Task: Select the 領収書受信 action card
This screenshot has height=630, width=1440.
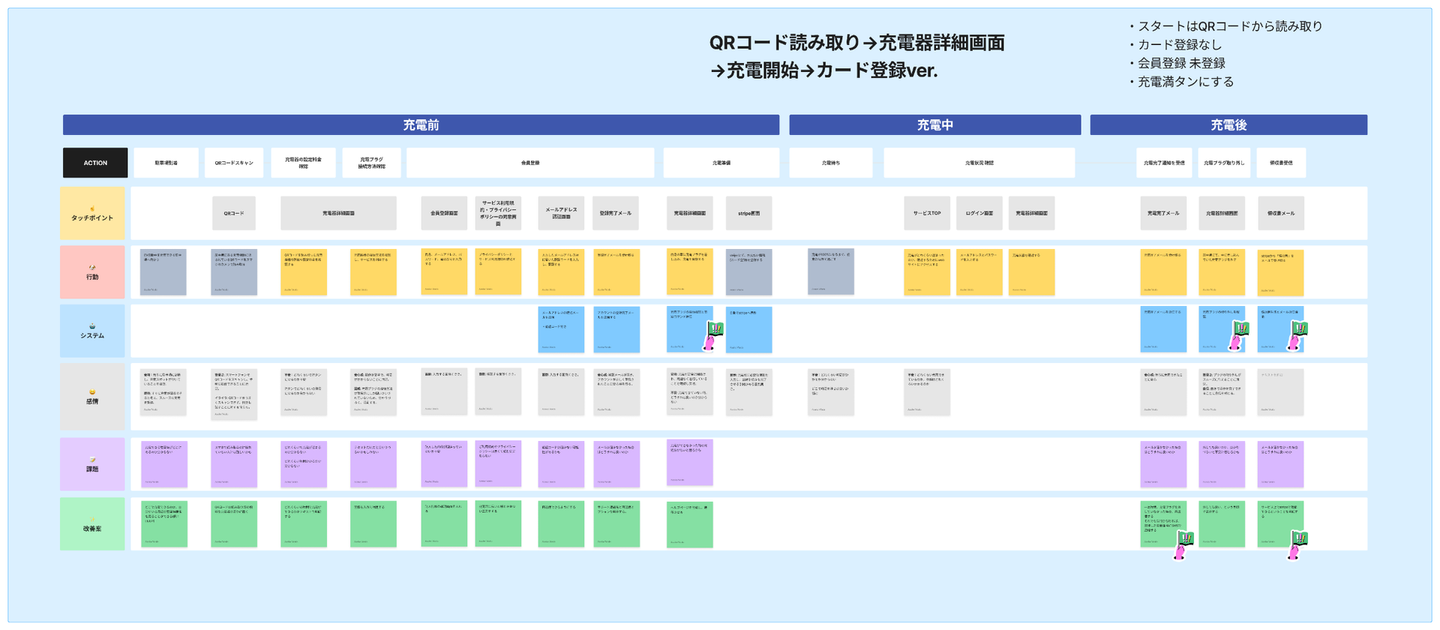Action: (x=1282, y=163)
